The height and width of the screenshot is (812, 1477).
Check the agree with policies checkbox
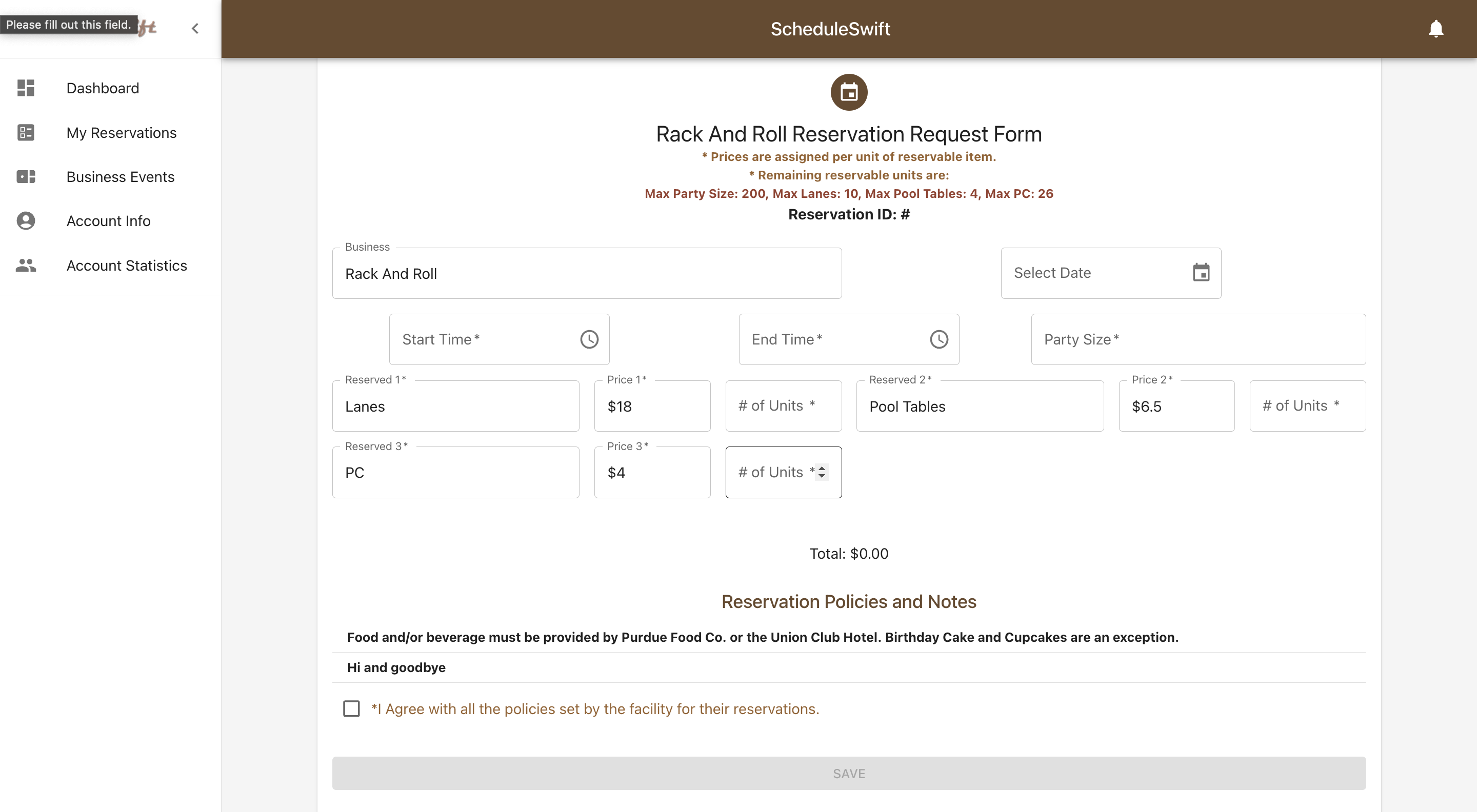pos(351,709)
